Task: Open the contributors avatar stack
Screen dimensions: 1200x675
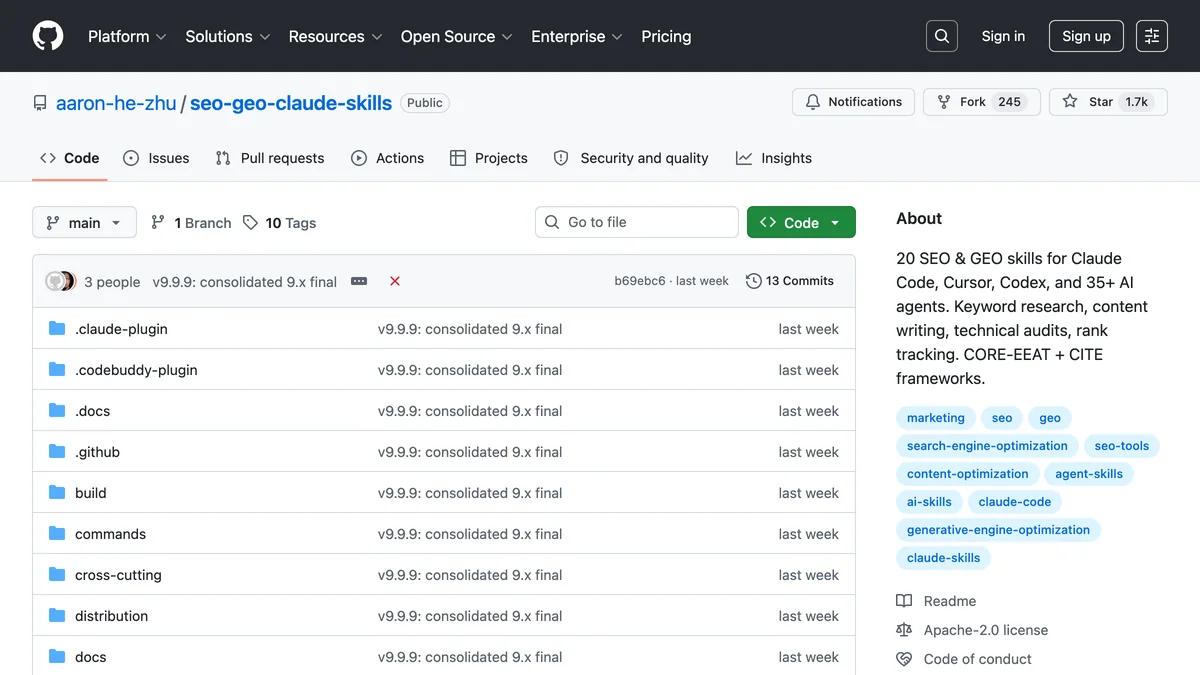Action: tap(60, 281)
